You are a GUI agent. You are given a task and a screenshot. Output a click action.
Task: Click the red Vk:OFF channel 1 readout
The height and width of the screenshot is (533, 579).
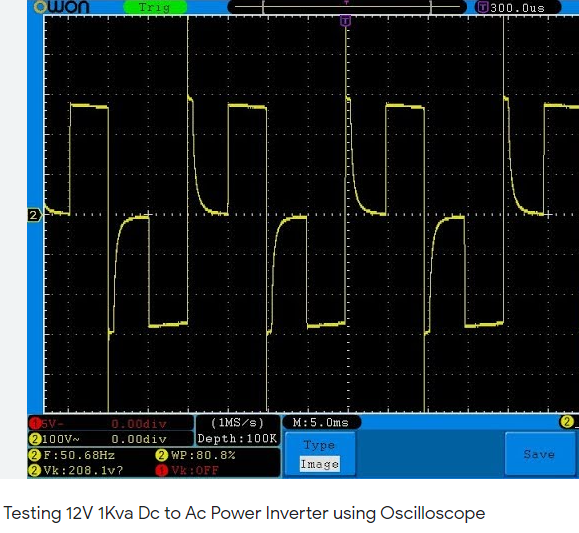[187, 471]
